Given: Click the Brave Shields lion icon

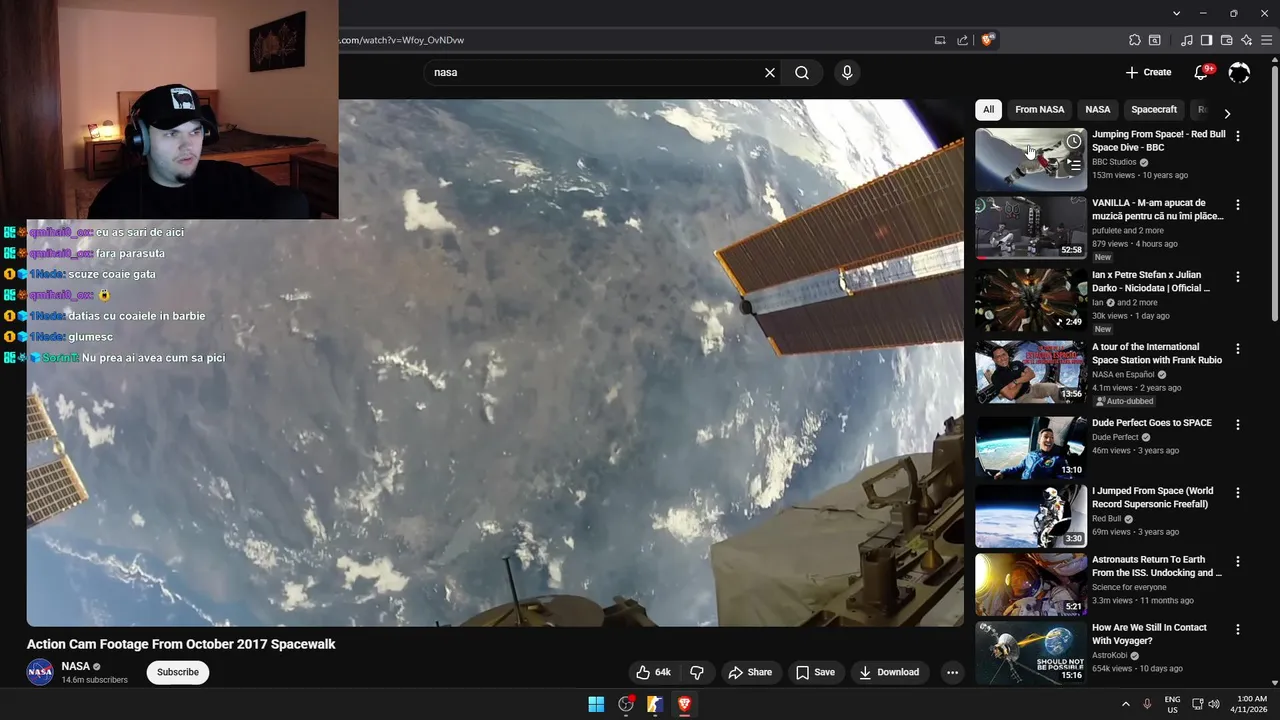Looking at the screenshot, I should (988, 40).
